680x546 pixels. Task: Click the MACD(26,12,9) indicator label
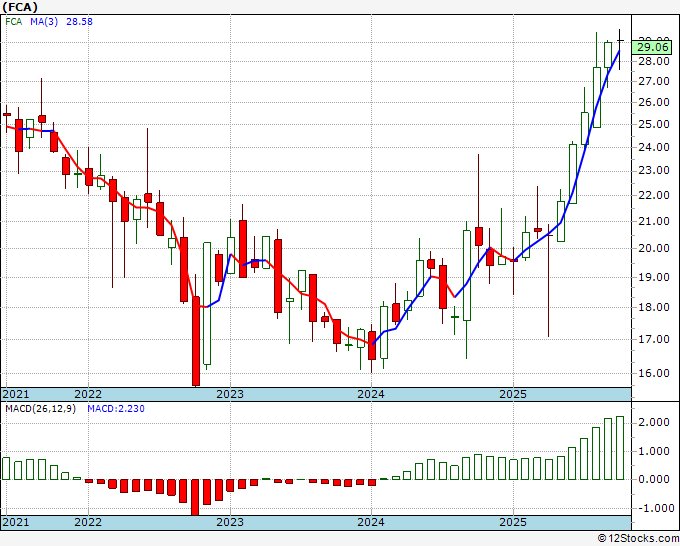pos(40,409)
